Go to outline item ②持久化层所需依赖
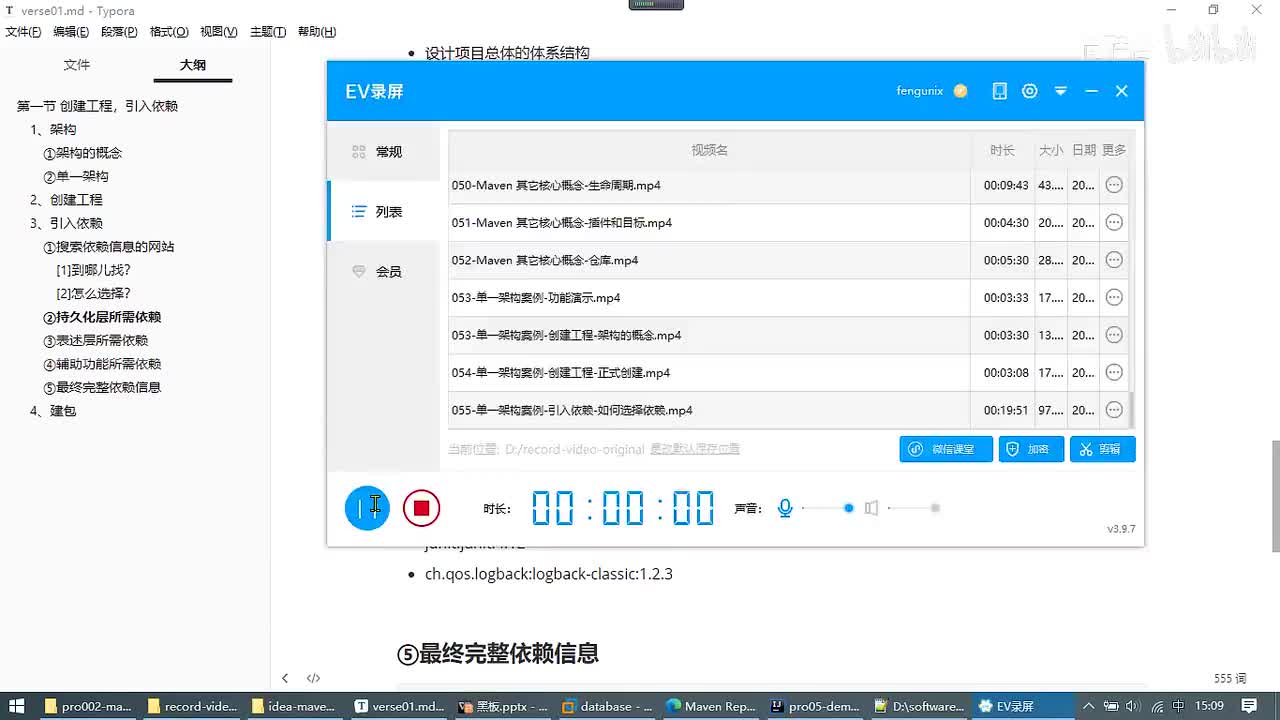This screenshot has width=1280, height=720. click(102, 317)
